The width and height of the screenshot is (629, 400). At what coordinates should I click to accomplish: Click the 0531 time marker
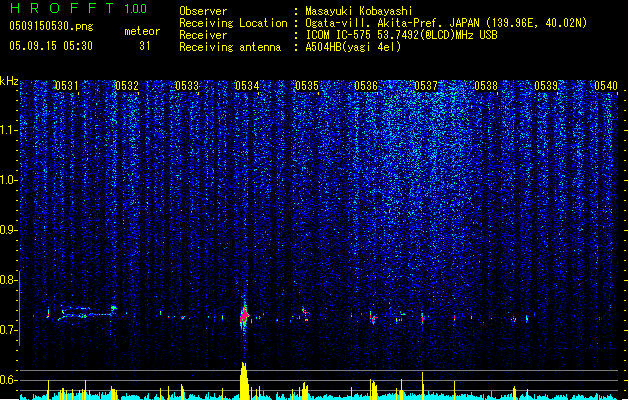pyautogui.click(x=67, y=86)
